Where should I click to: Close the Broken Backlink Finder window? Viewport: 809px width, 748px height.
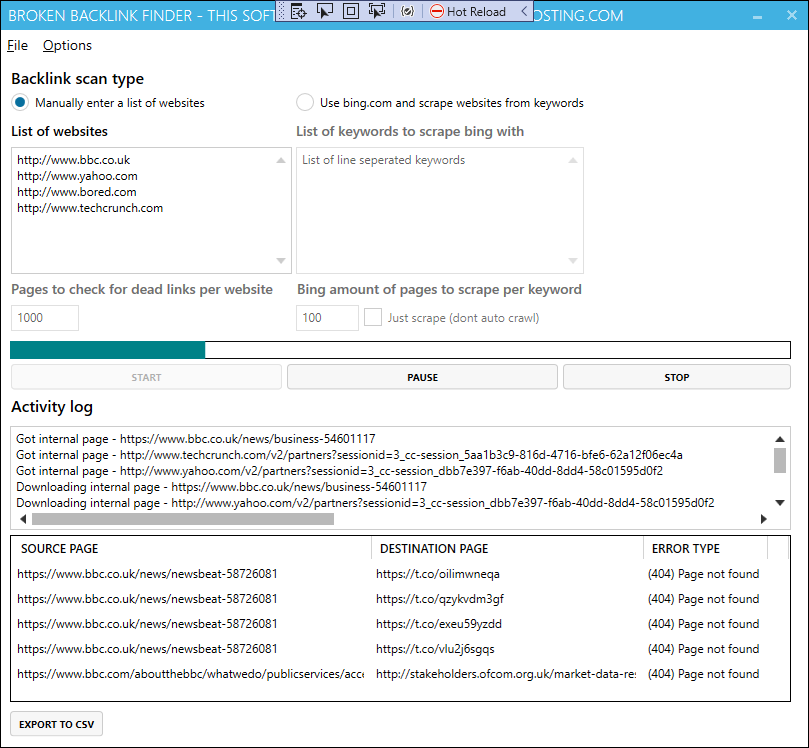click(792, 15)
